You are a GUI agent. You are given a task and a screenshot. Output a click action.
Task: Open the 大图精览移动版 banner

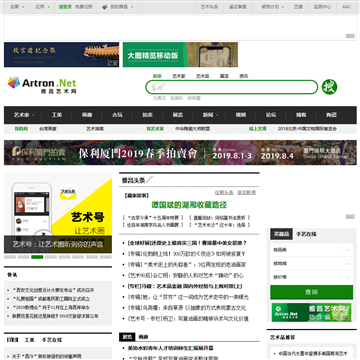180,55
